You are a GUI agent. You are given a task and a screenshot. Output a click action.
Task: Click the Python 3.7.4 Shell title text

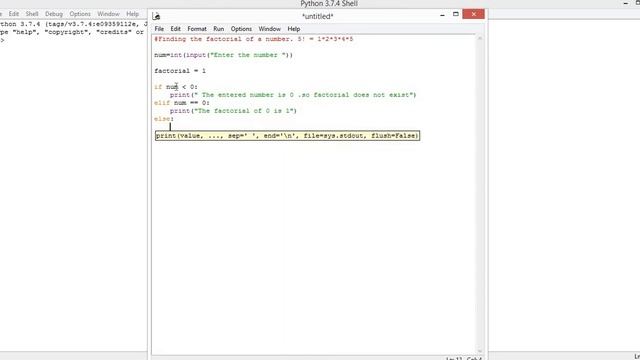[x=329, y=4]
